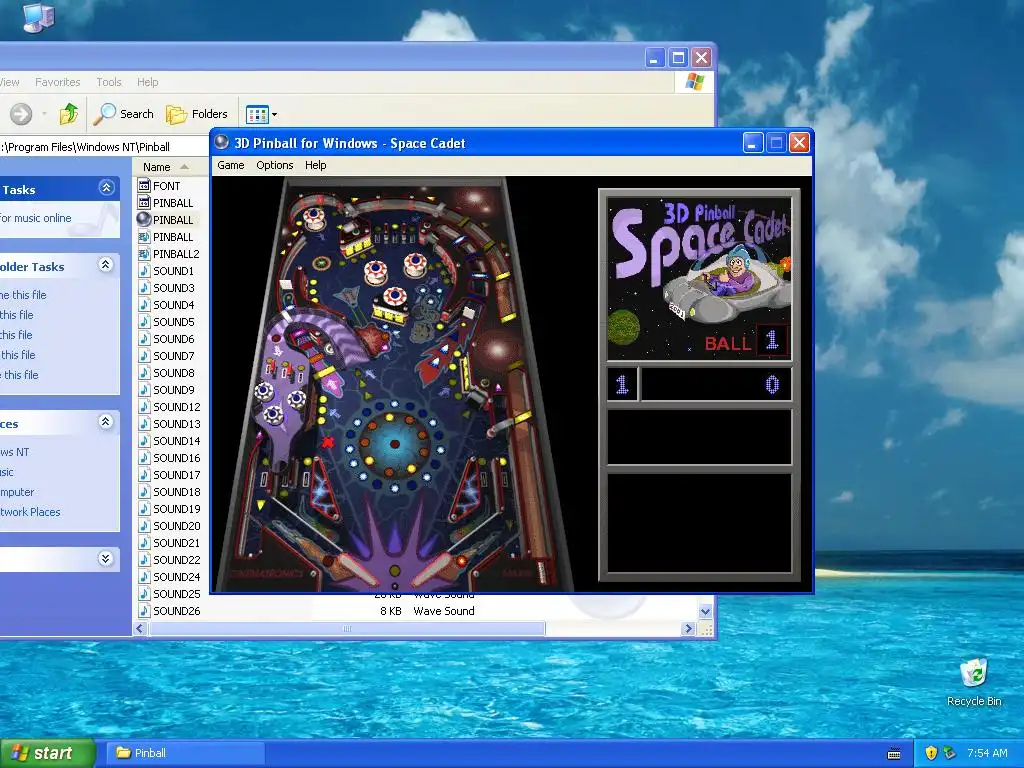Click the 'Network Places' sidebar link
Screen dimensions: 1024x768
[30, 512]
